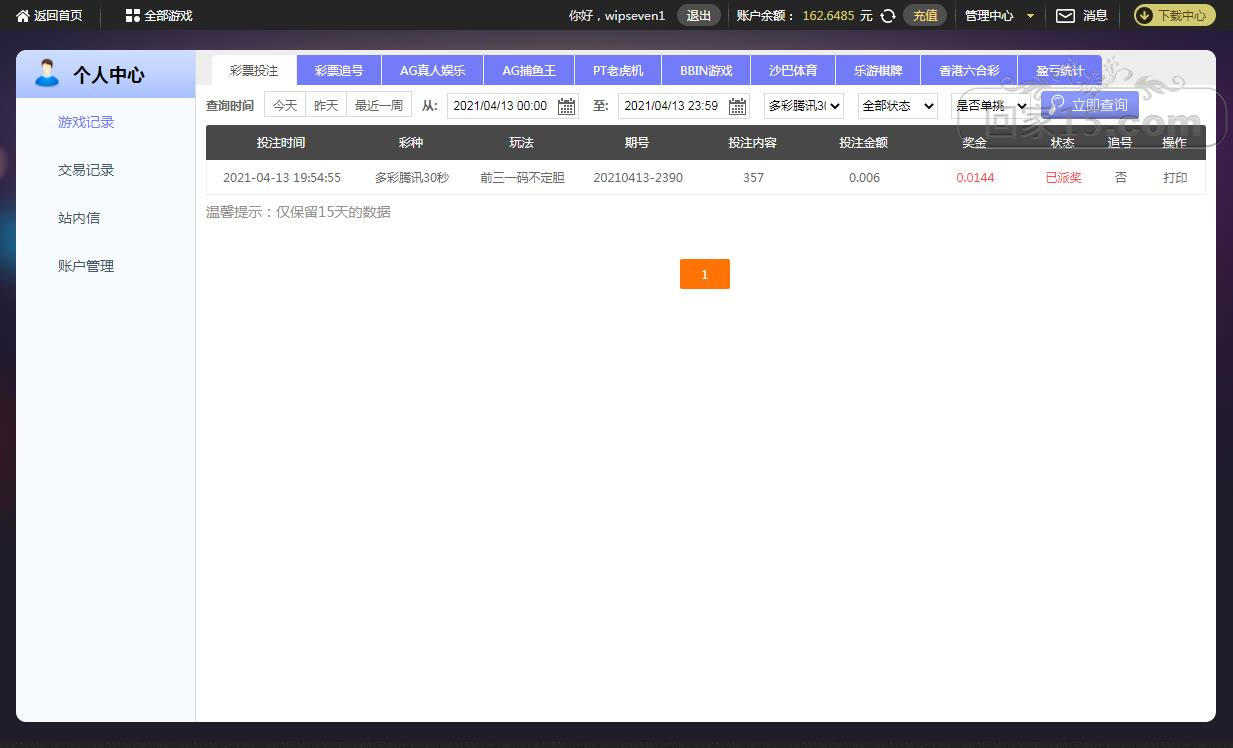Click the 昨天 quick filter button
The width and height of the screenshot is (1233, 748).
coord(326,105)
